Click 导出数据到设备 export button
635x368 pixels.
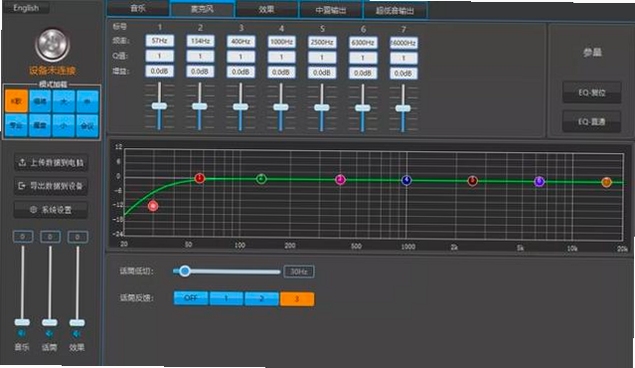51,186
